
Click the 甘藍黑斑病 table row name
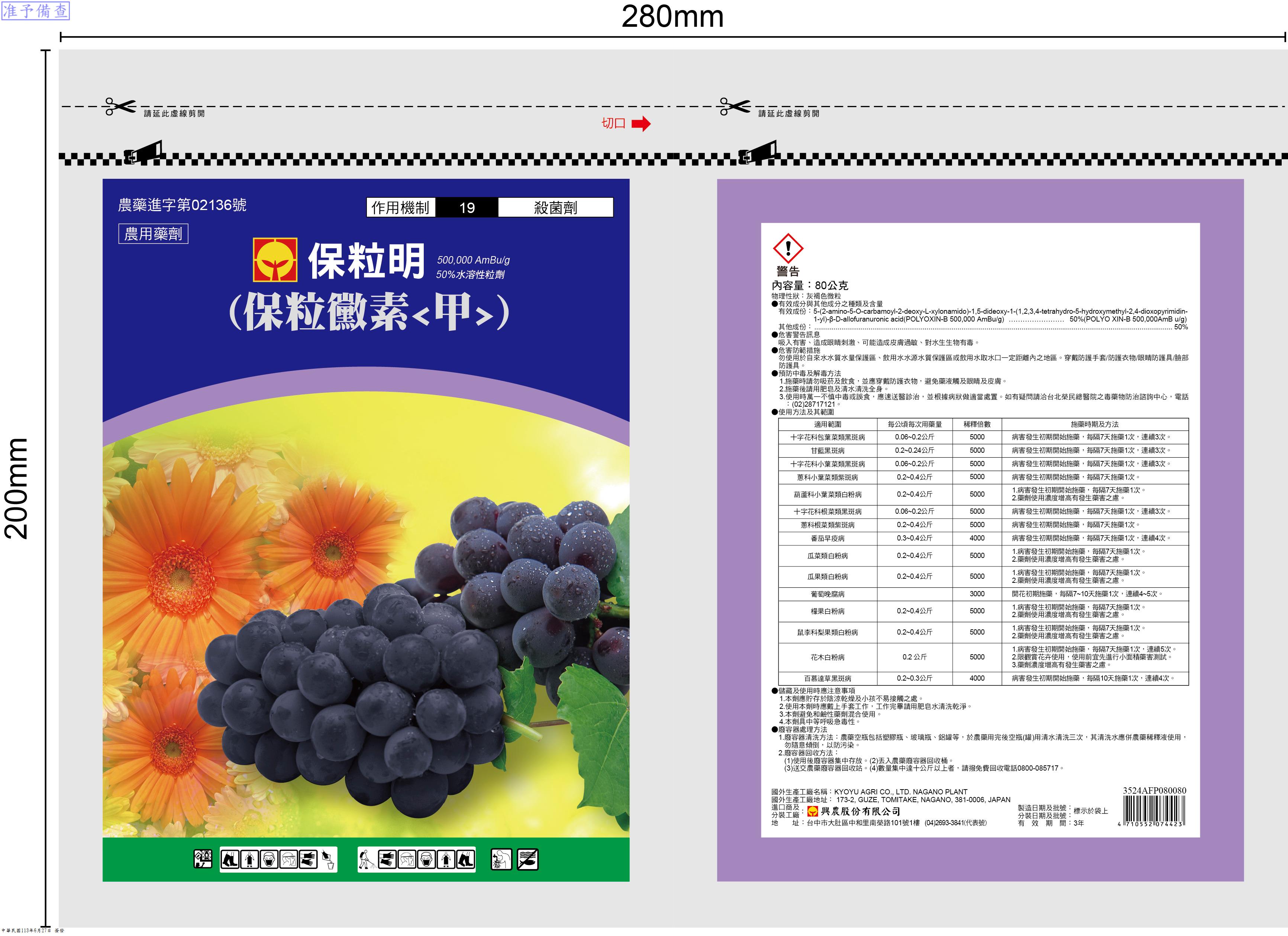[827, 451]
